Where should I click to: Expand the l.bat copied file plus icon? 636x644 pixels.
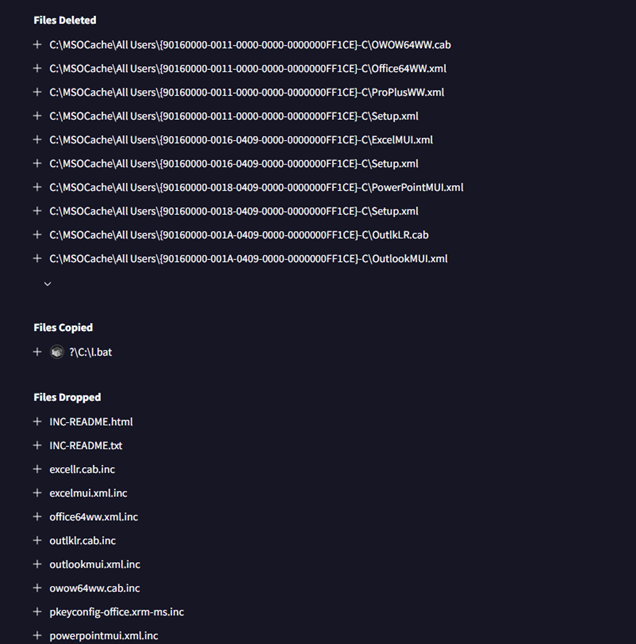pos(37,352)
